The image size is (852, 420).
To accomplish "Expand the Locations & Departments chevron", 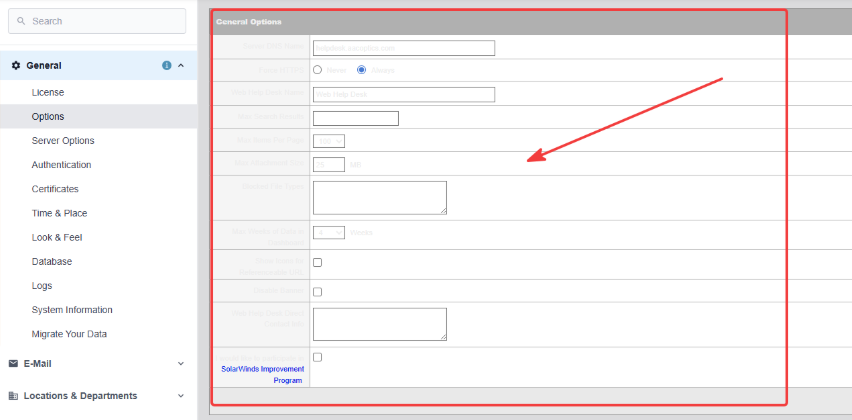I will point(181,396).
